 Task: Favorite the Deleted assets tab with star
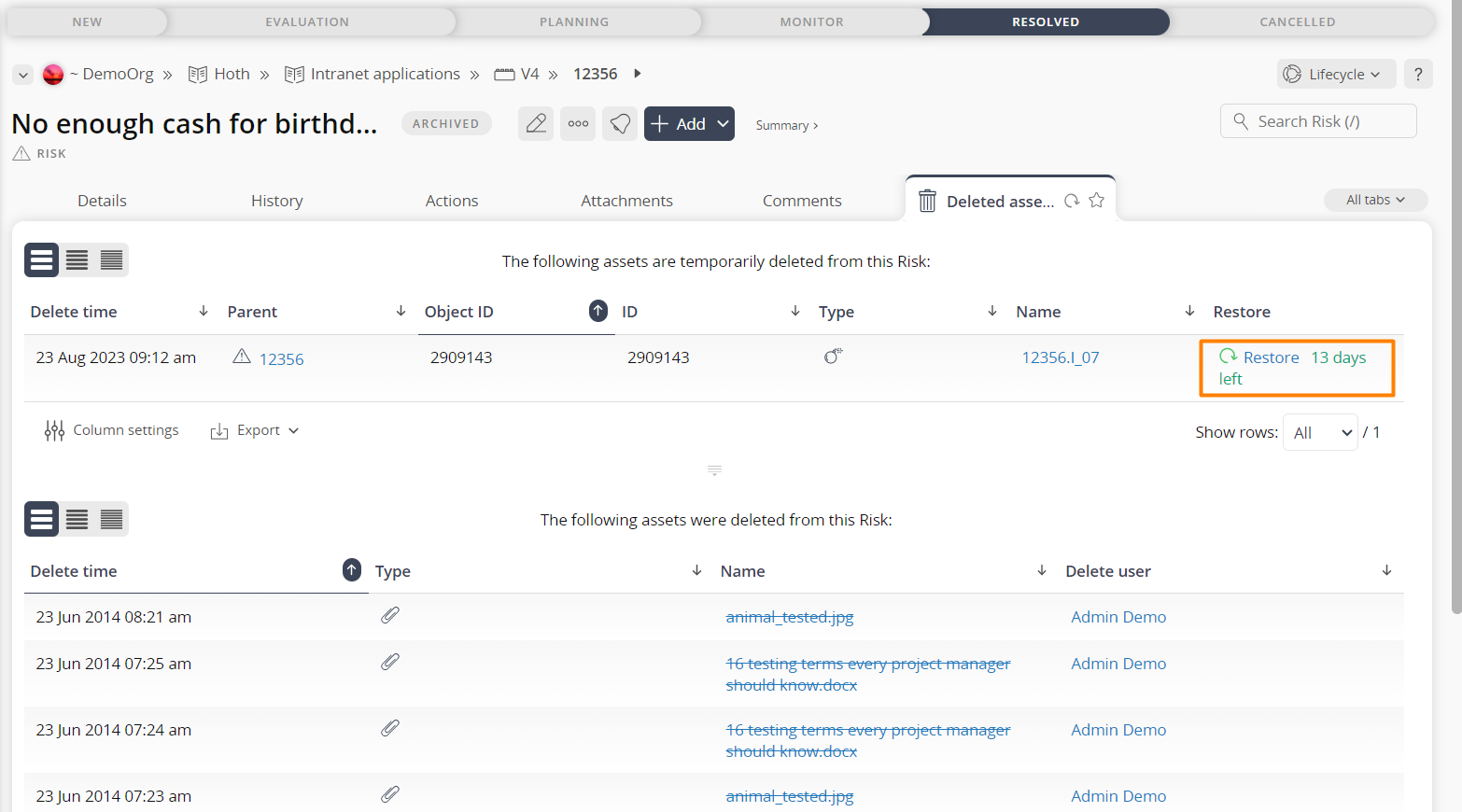click(x=1096, y=200)
